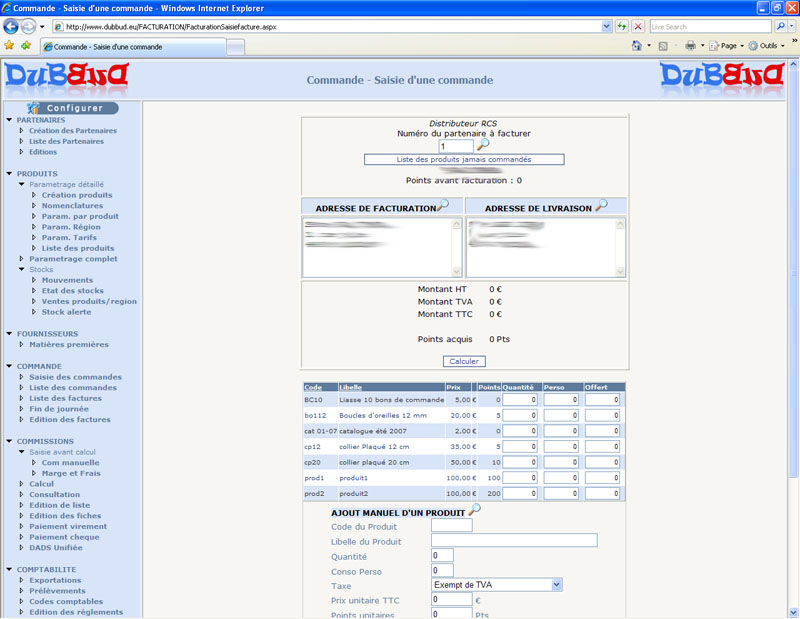
Task: Click the Favorites star icon
Action: [10, 46]
